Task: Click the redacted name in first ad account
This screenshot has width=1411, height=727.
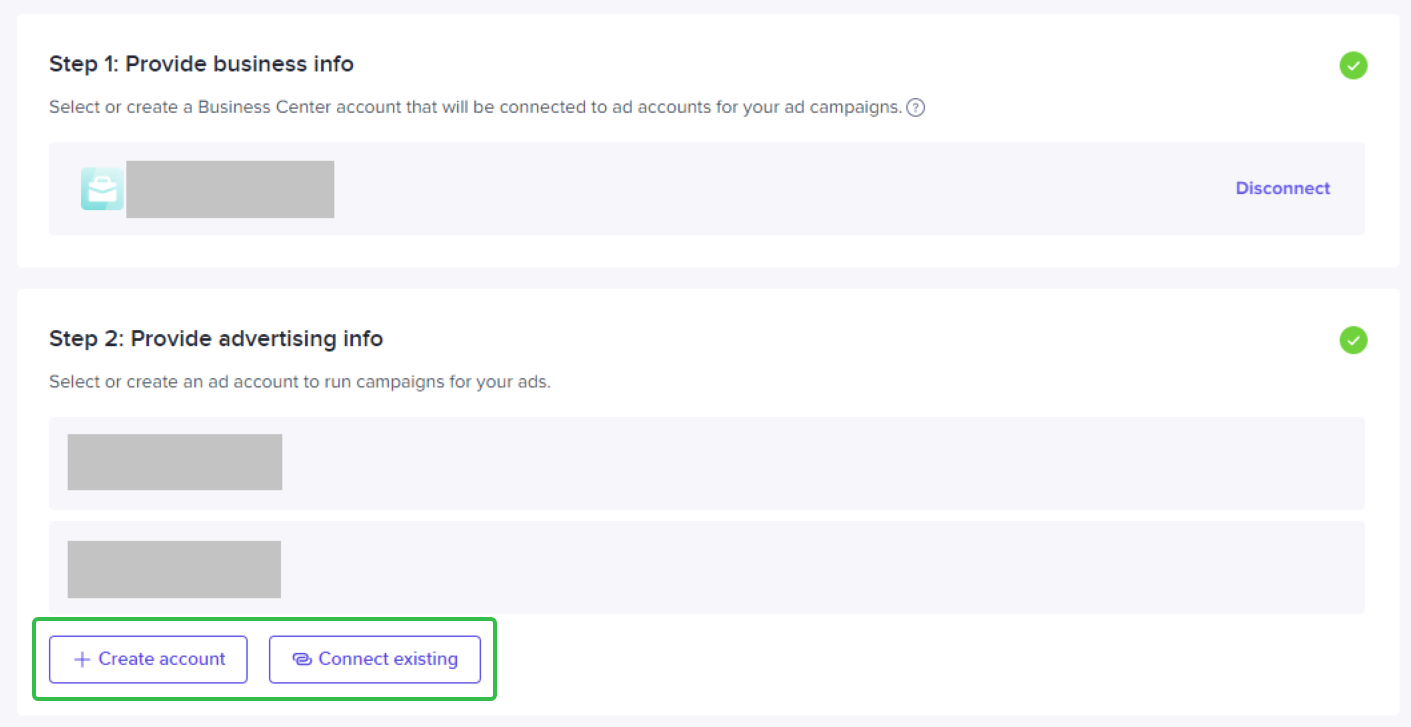Action: (175, 462)
